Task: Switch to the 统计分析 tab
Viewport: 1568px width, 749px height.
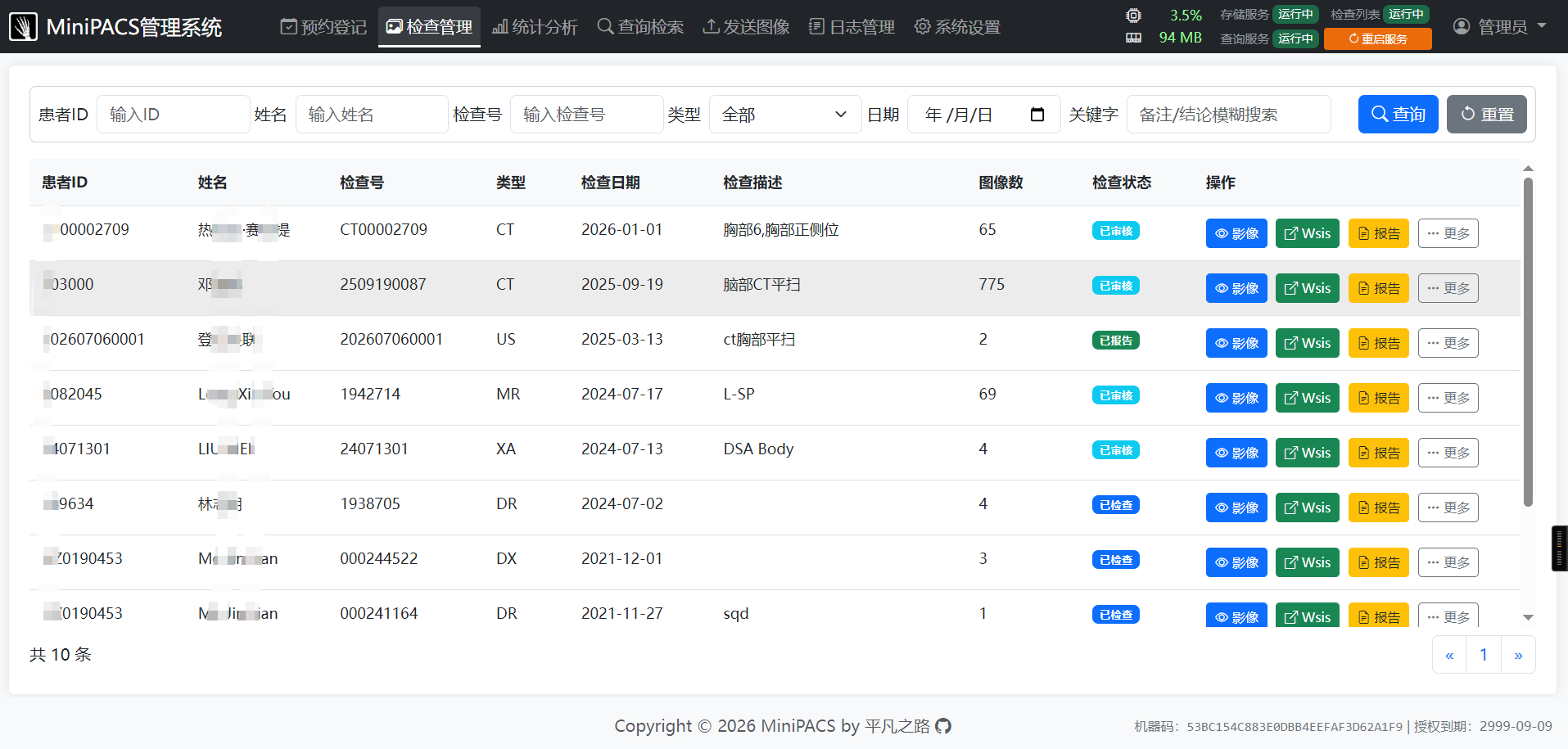Action: pyautogui.click(x=535, y=27)
